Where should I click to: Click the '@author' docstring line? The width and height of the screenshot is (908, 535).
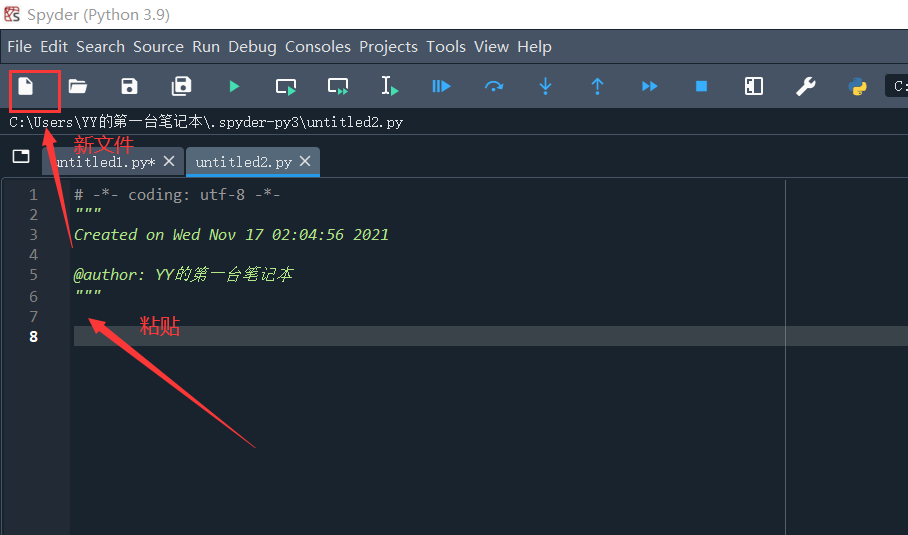tap(184, 274)
